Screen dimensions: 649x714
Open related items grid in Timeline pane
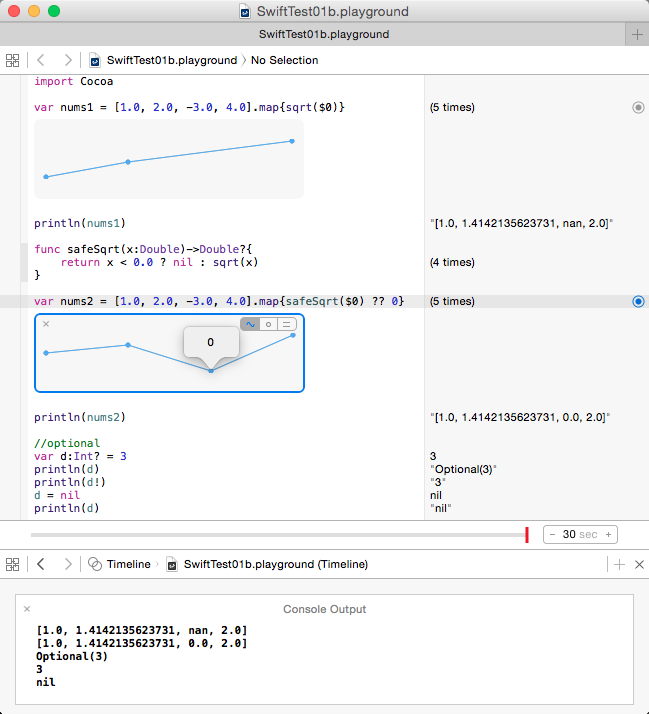tap(13, 564)
